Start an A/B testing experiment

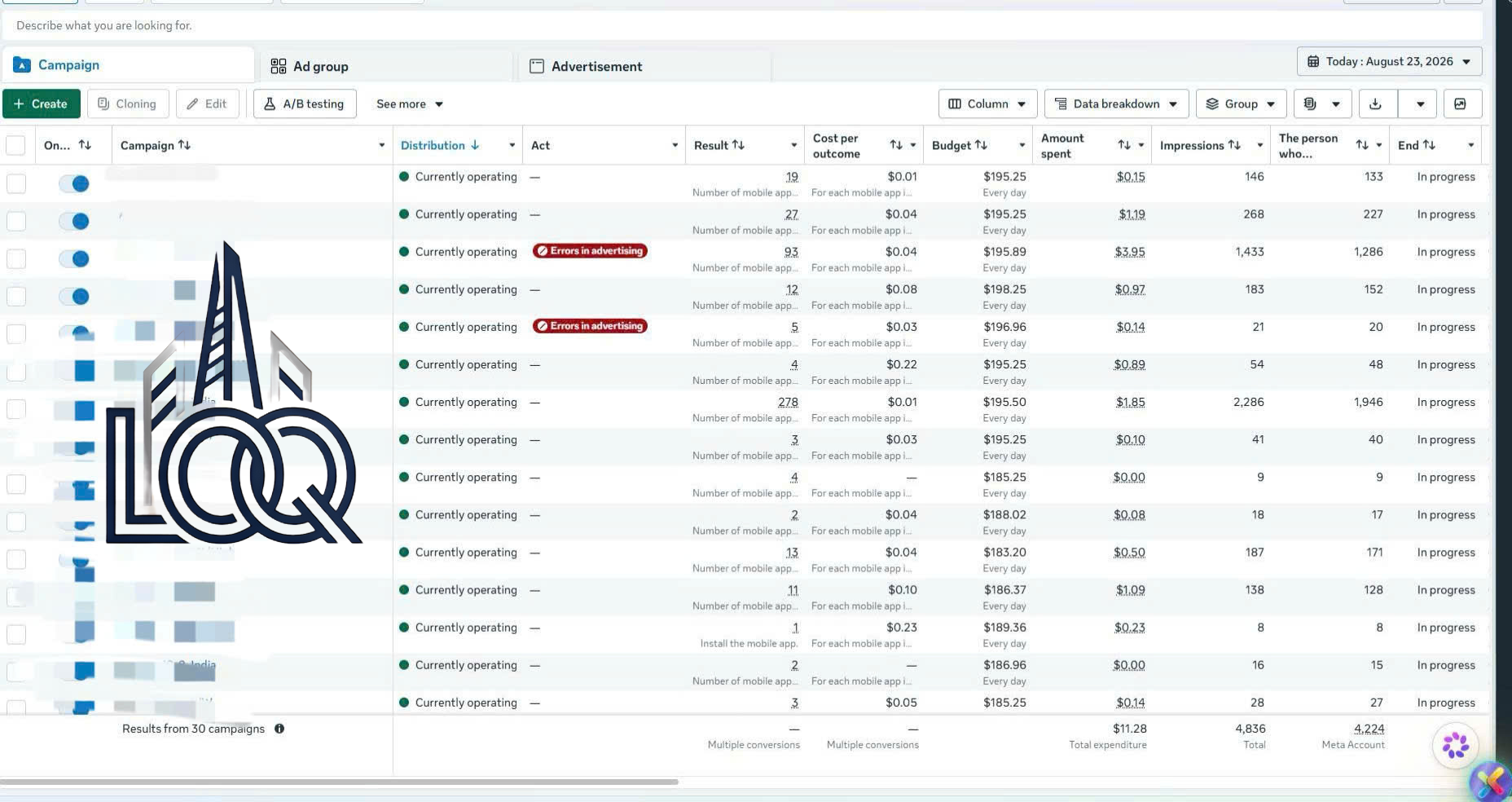305,104
